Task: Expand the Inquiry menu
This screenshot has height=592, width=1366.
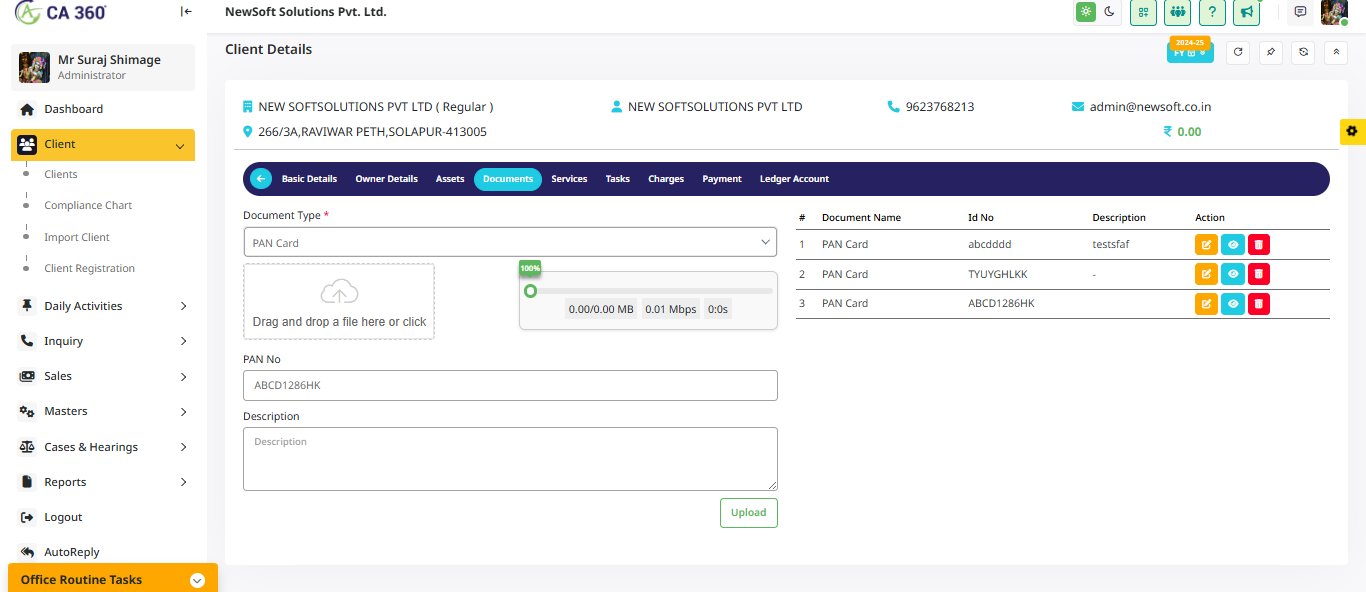Action: pyautogui.click(x=103, y=341)
